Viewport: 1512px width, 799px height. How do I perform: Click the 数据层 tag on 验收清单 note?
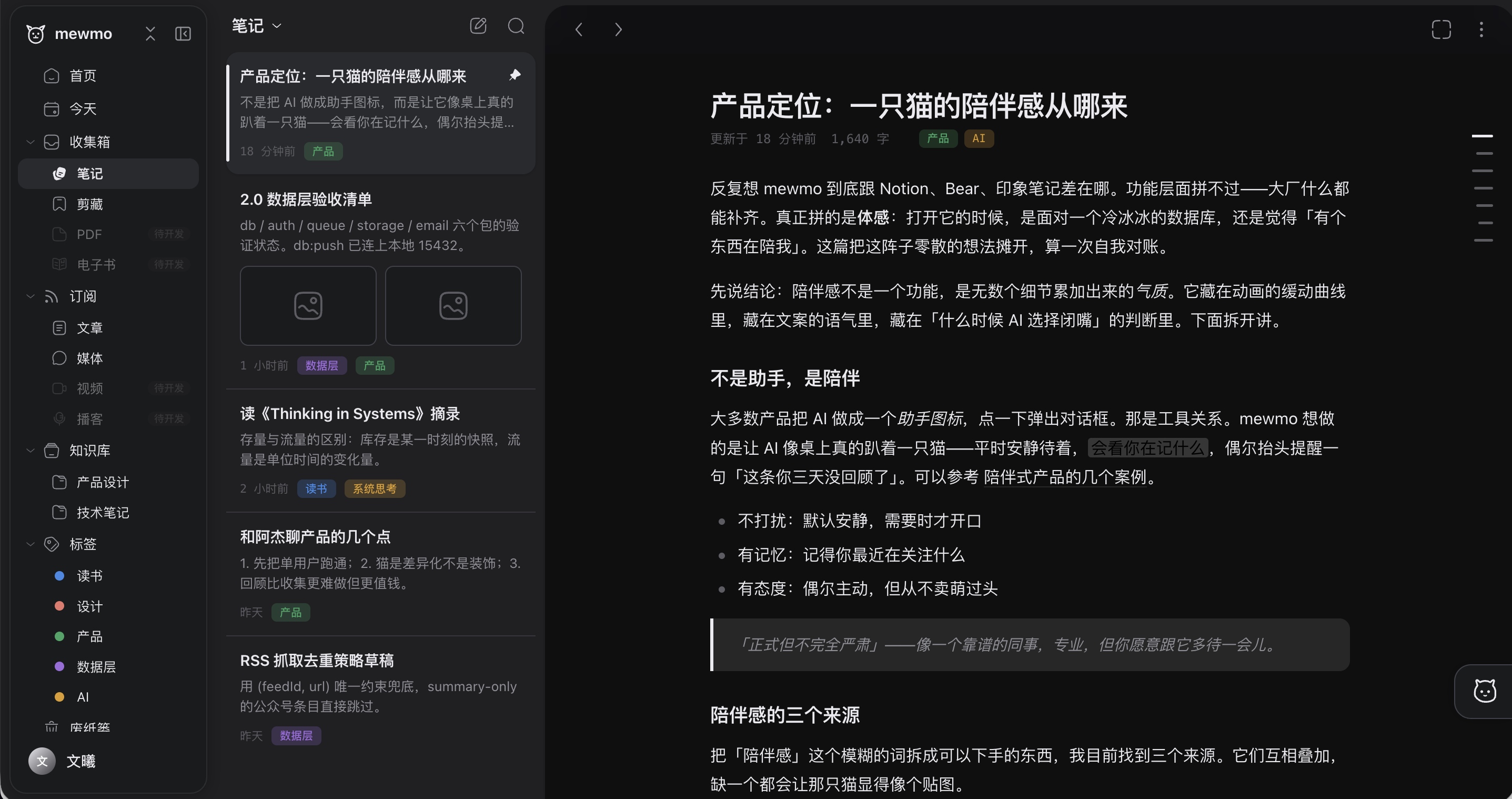coord(321,366)
